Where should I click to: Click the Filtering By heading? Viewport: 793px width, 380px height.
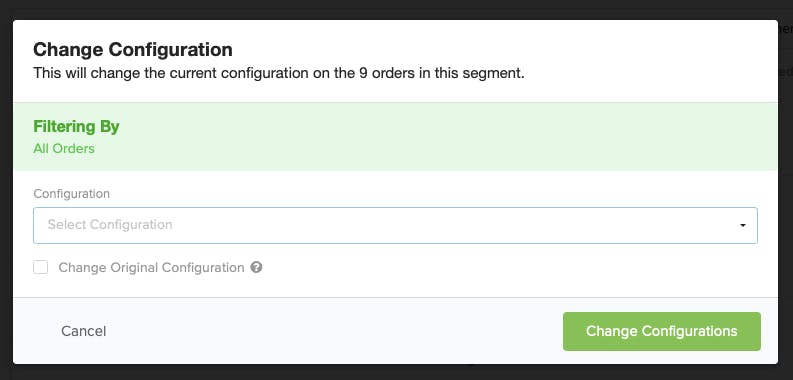pyautogui.click(x=76, y=126)
